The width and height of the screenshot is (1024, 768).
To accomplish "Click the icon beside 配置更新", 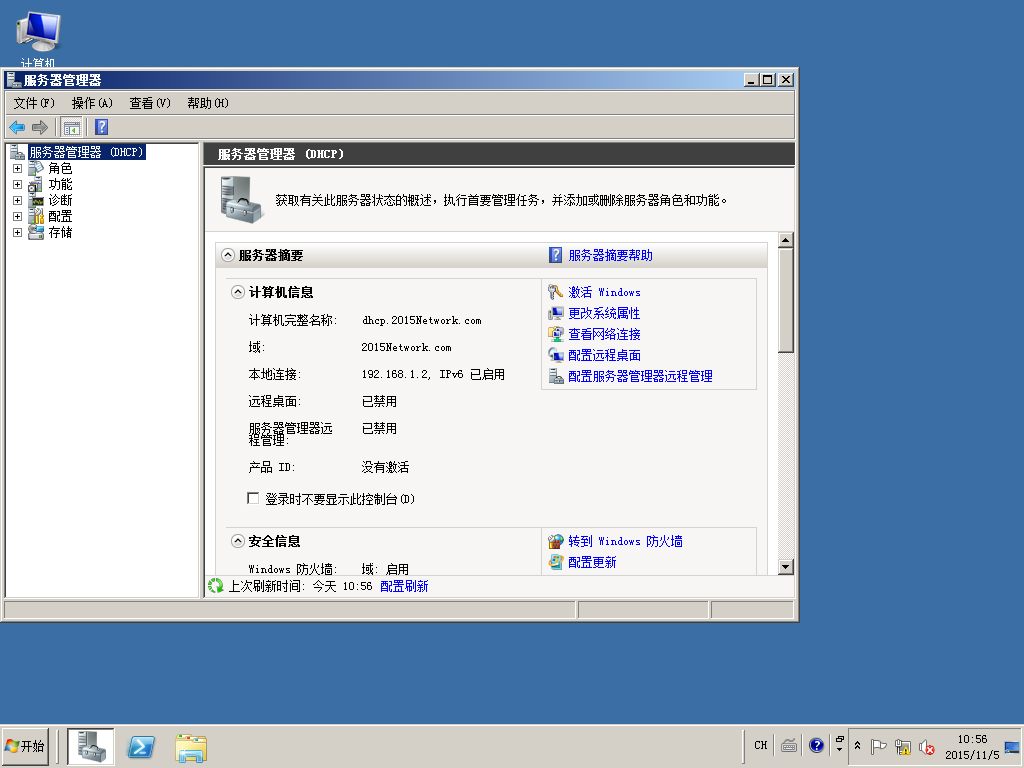I will click(x=556, y=562).
